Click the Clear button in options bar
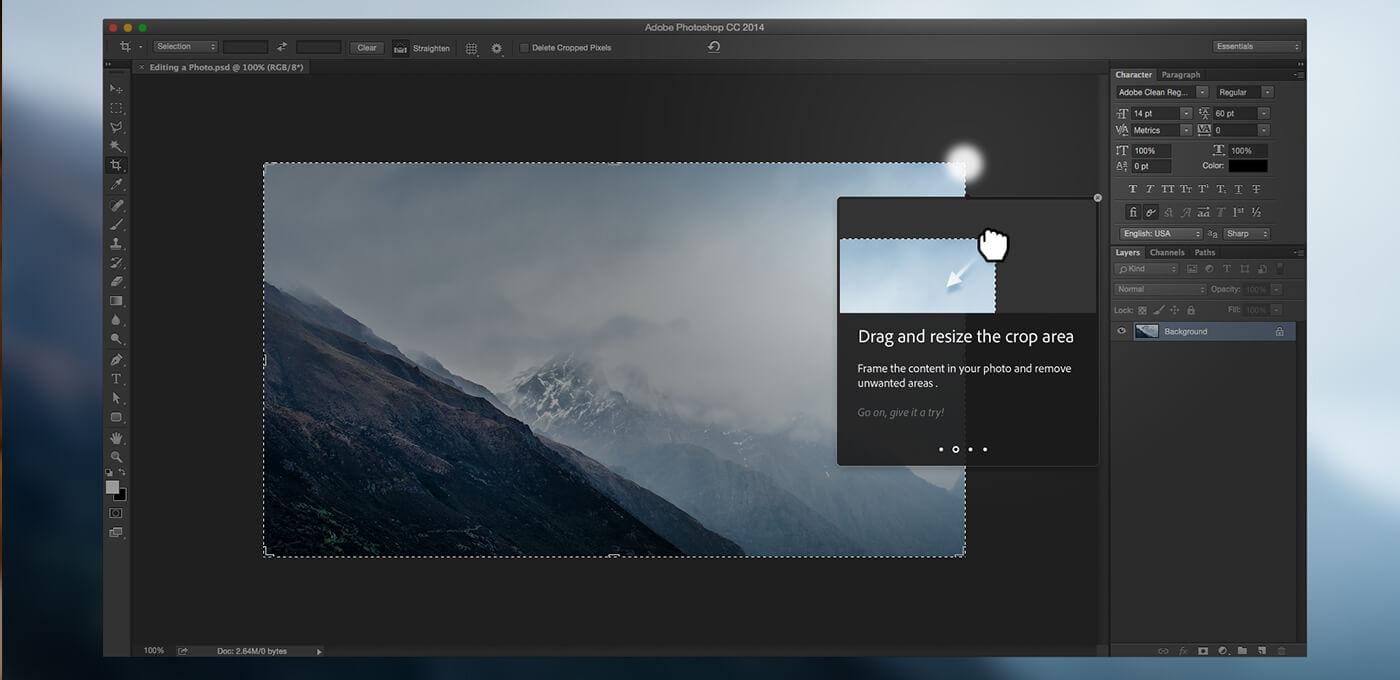1400x680 pixels. pos(366,47)
